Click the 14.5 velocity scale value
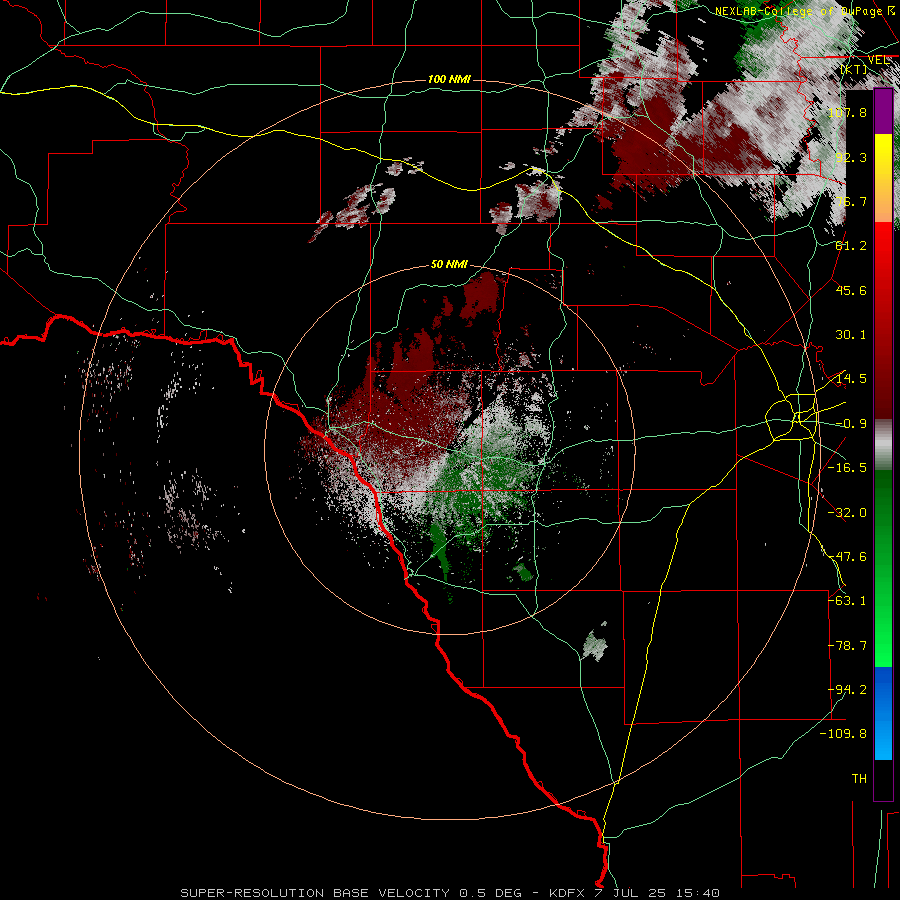This screenshot has width=900, height=900. [x=851, y=379]
